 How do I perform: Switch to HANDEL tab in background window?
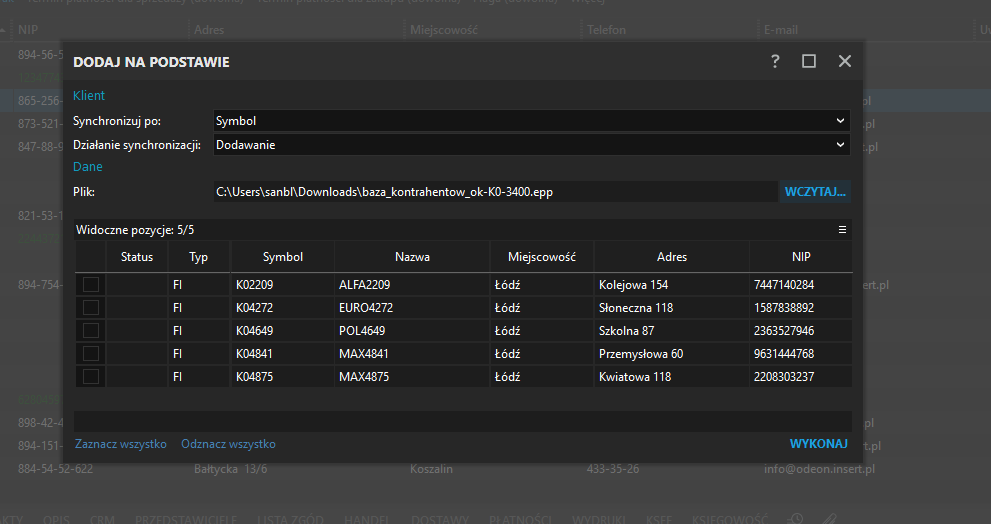click(367, 519)
